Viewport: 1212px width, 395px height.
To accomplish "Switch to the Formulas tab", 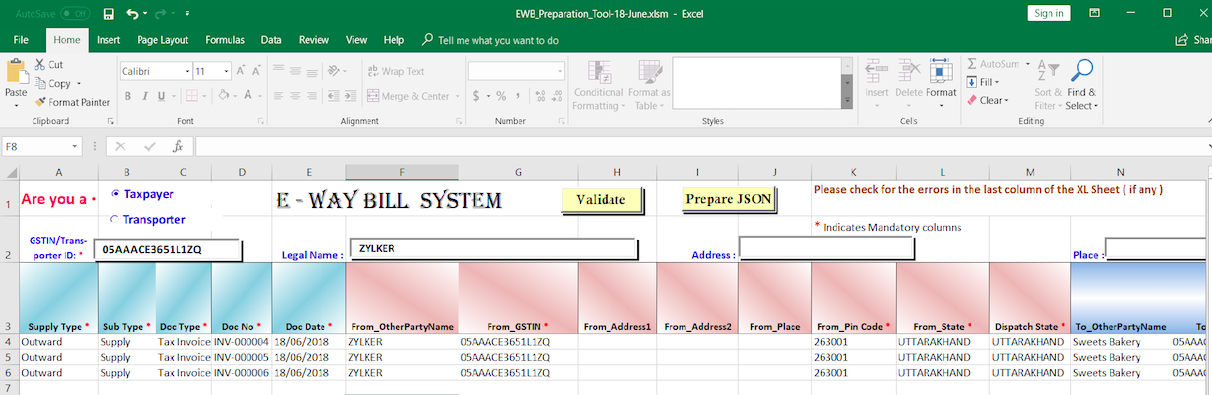I will tap(225, 40).
